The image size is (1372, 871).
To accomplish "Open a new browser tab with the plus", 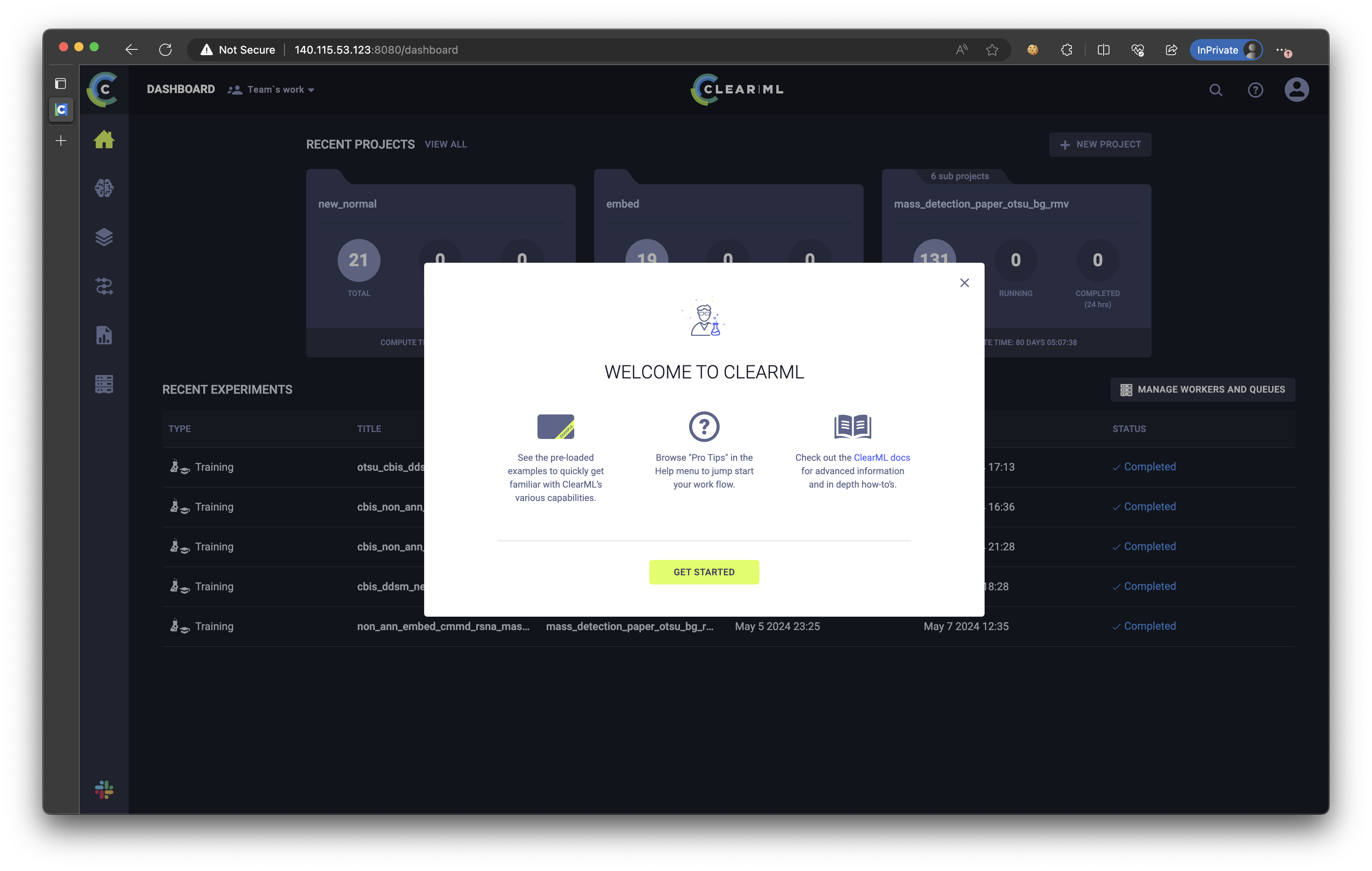I will 61,140.
